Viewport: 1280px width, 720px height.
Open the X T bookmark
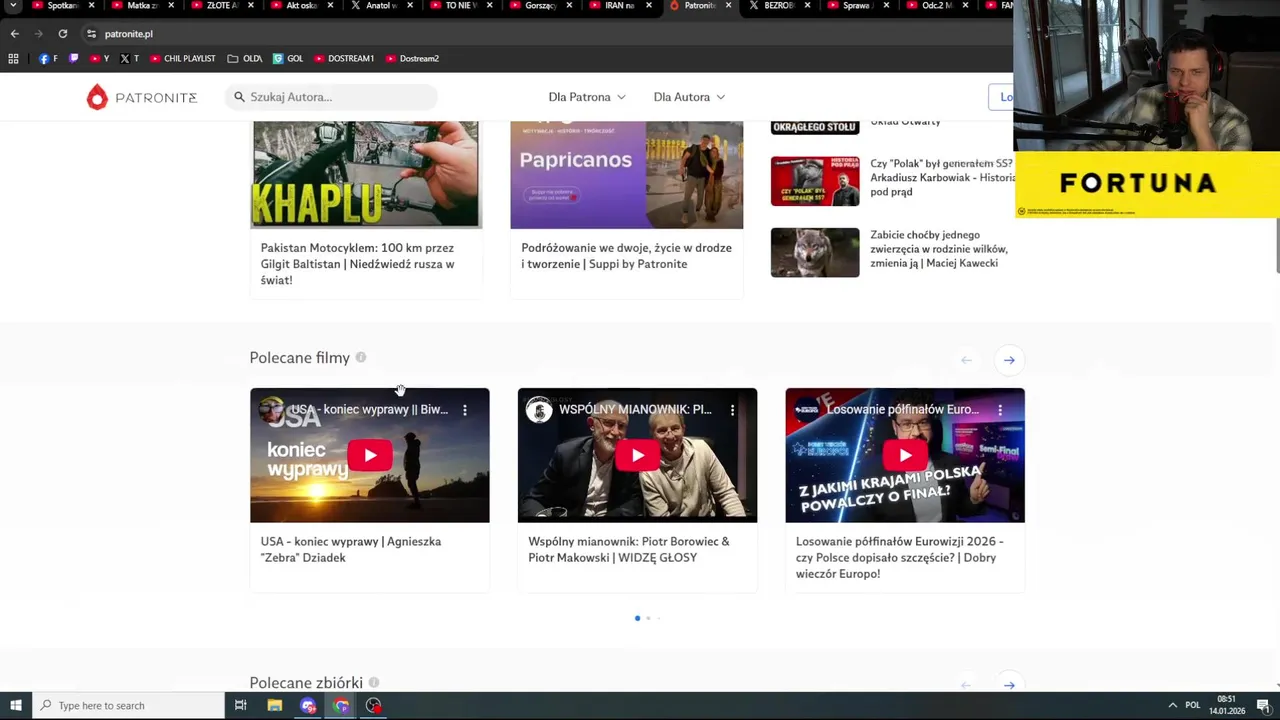pos(129,58)
